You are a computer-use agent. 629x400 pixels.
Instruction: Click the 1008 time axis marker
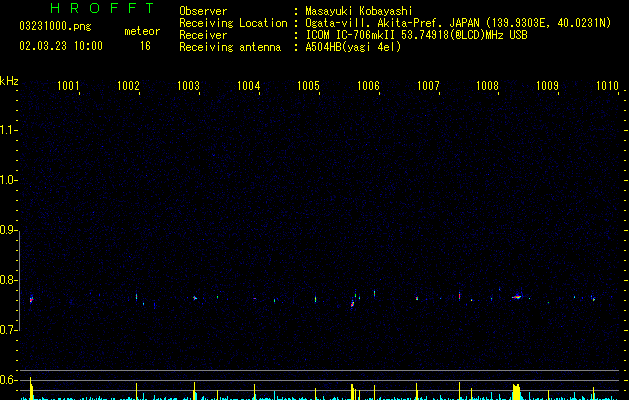(x=487, y=85)
